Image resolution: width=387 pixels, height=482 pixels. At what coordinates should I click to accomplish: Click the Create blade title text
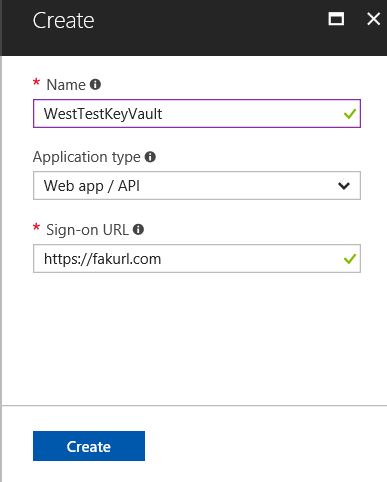[x=63, y=20]
